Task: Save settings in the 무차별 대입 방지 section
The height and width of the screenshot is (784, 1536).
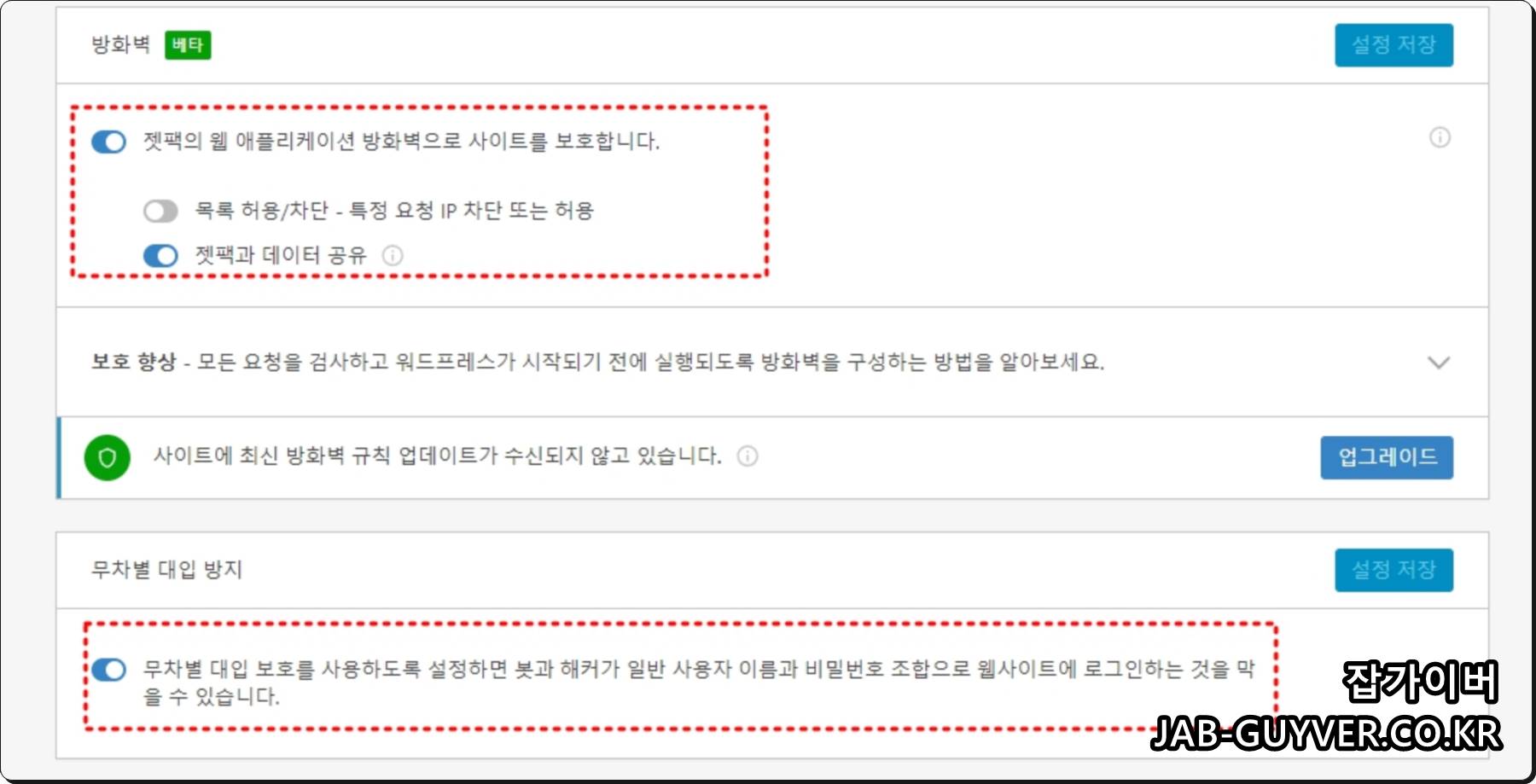Action: click(x=1393, y=570)
